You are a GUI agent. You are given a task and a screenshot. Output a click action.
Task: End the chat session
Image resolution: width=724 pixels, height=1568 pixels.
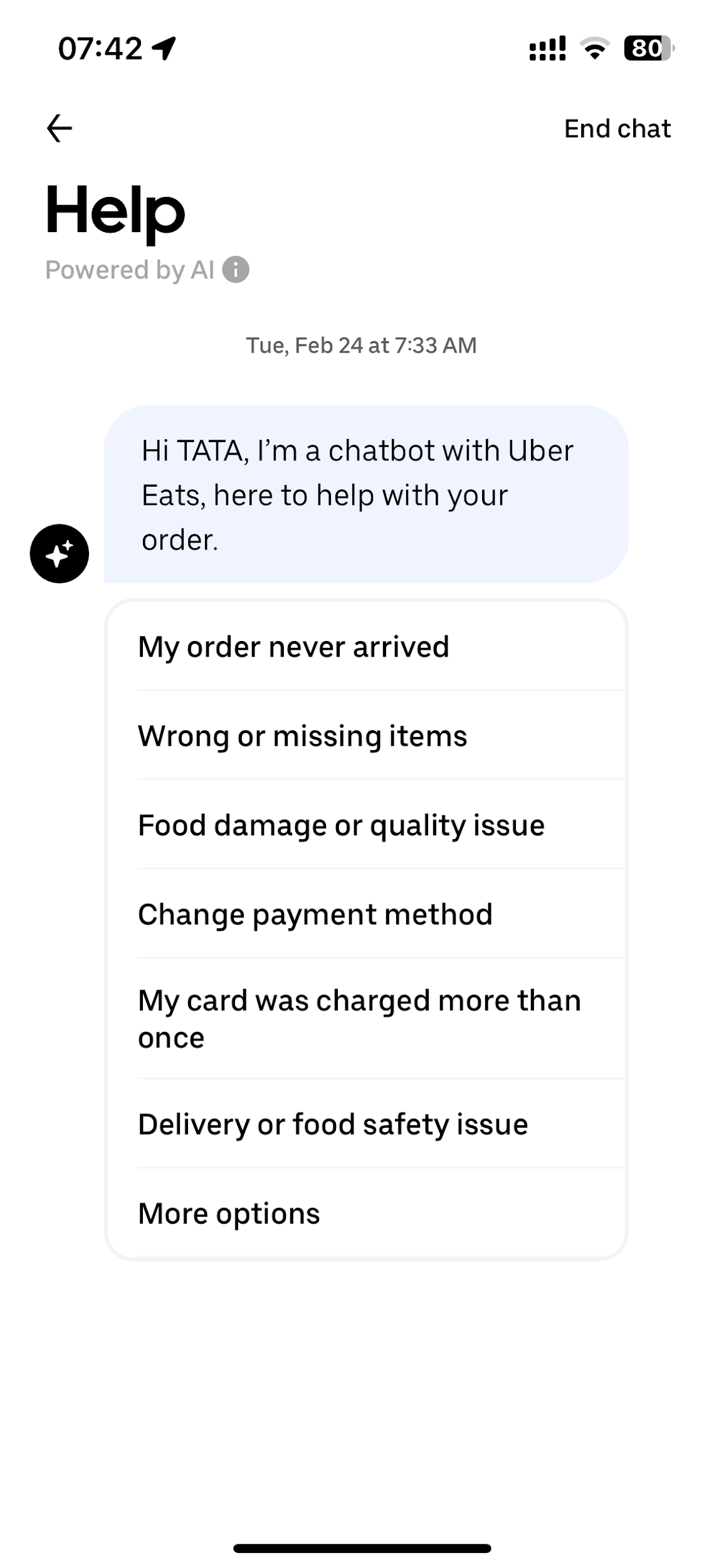pos(617,129)
